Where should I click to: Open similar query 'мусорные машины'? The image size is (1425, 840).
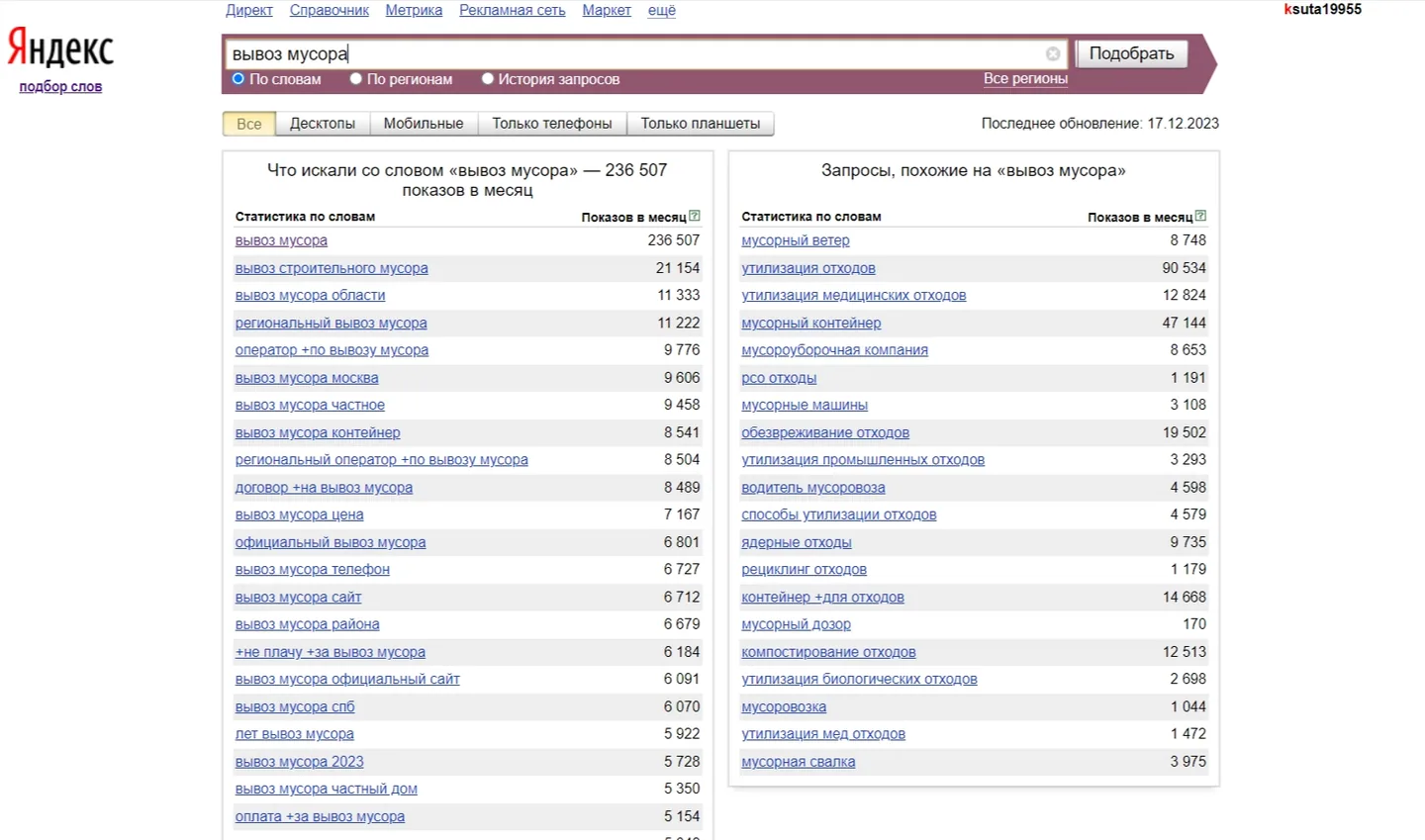click(x=805, y=405)
